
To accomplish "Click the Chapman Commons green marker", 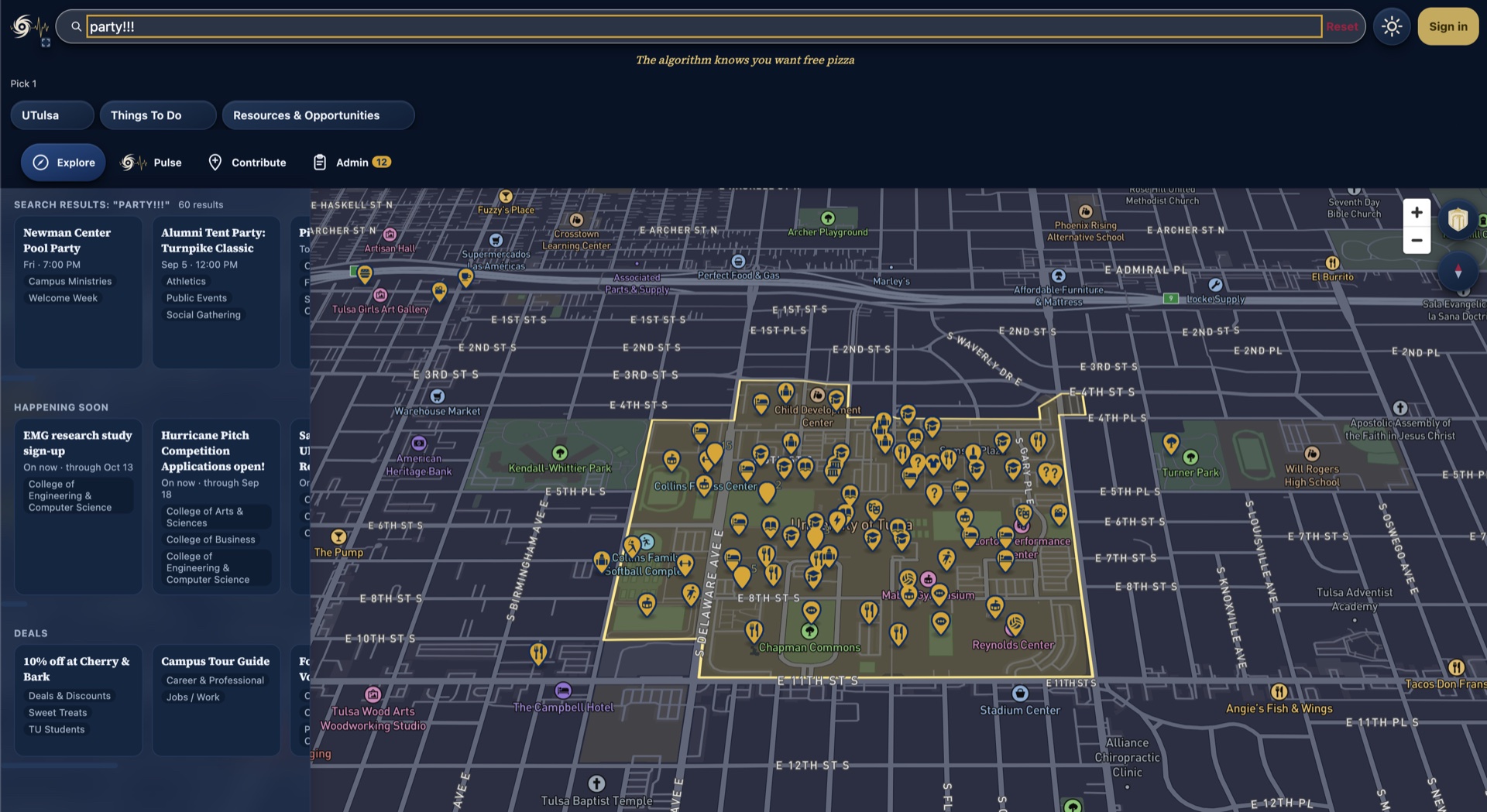I will click(x=809, y=632).
